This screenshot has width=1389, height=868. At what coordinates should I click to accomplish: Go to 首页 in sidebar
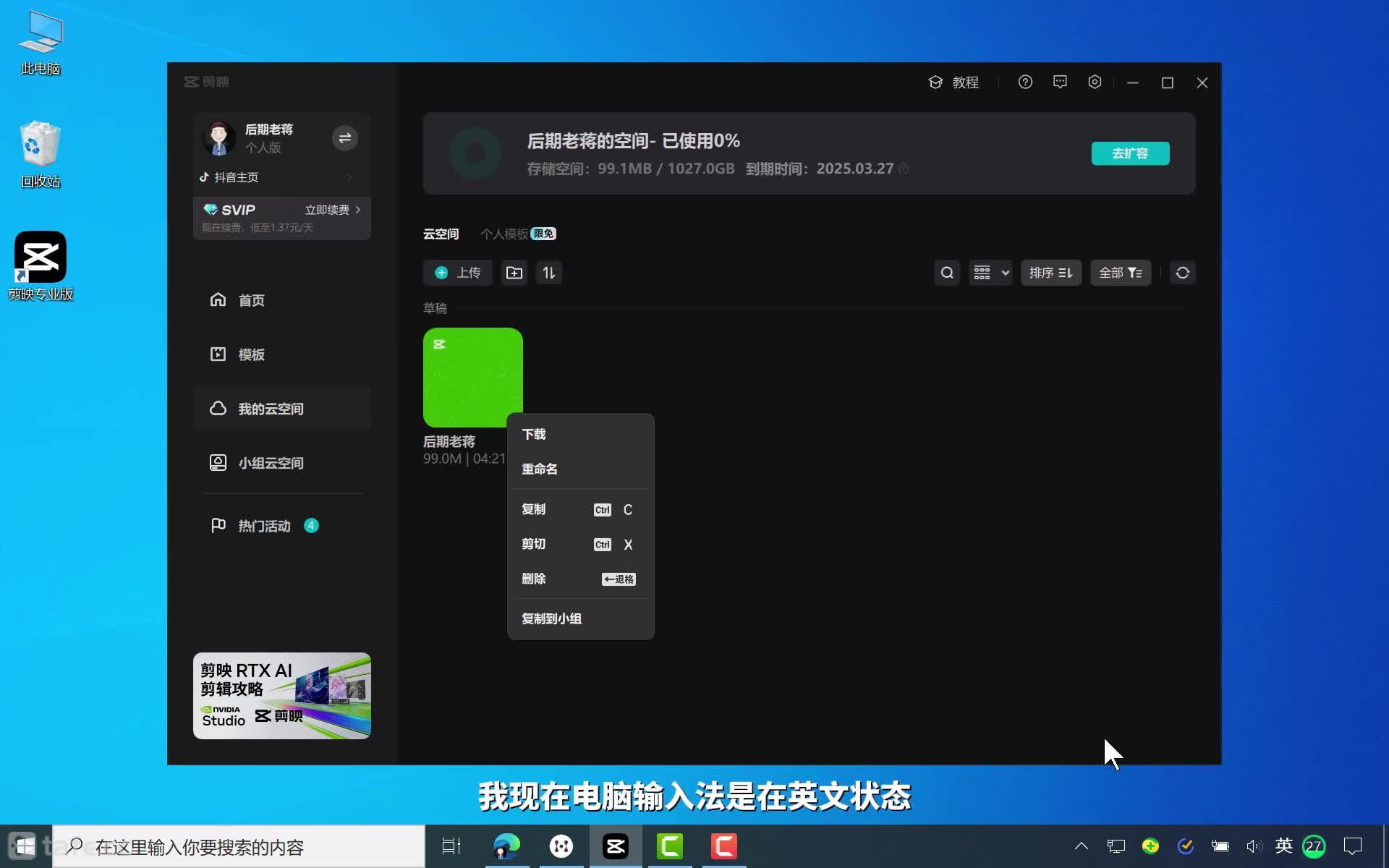click(x=281, y=300)
